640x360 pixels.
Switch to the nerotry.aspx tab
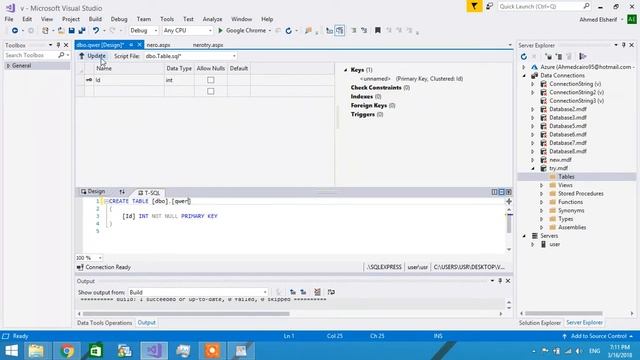208,45
